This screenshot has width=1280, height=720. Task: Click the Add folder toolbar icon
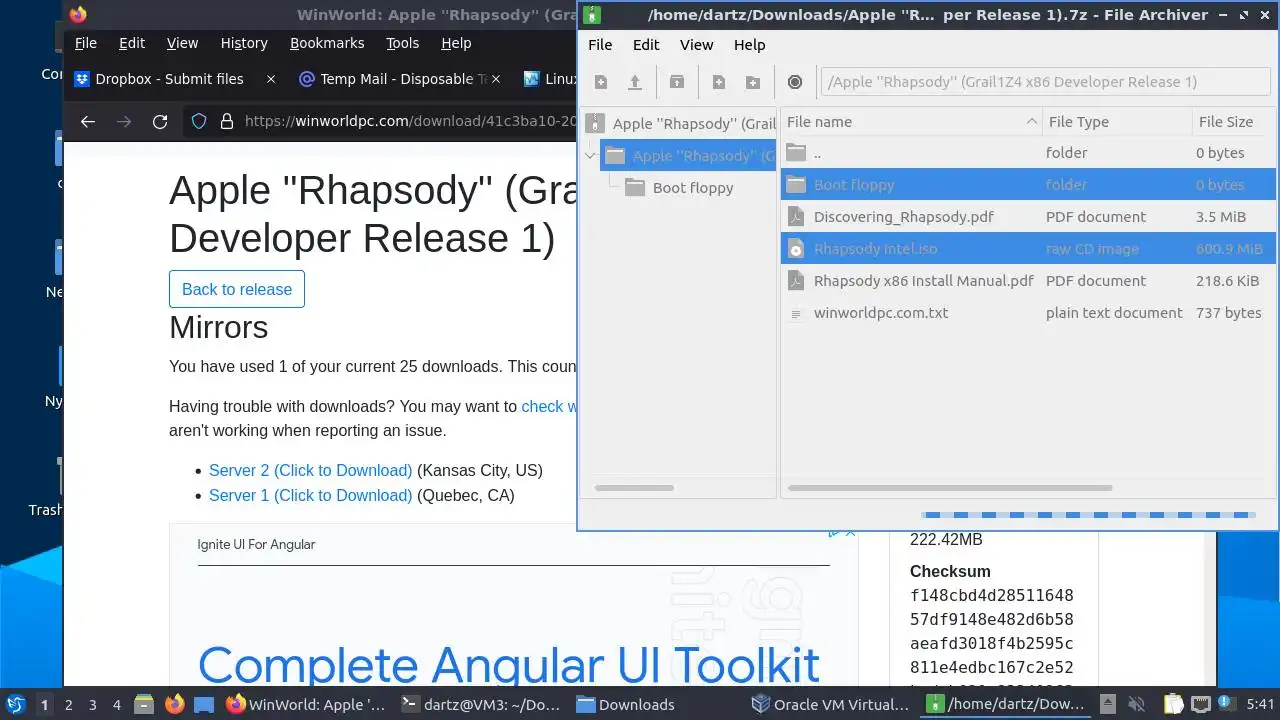tap(753, 82)
